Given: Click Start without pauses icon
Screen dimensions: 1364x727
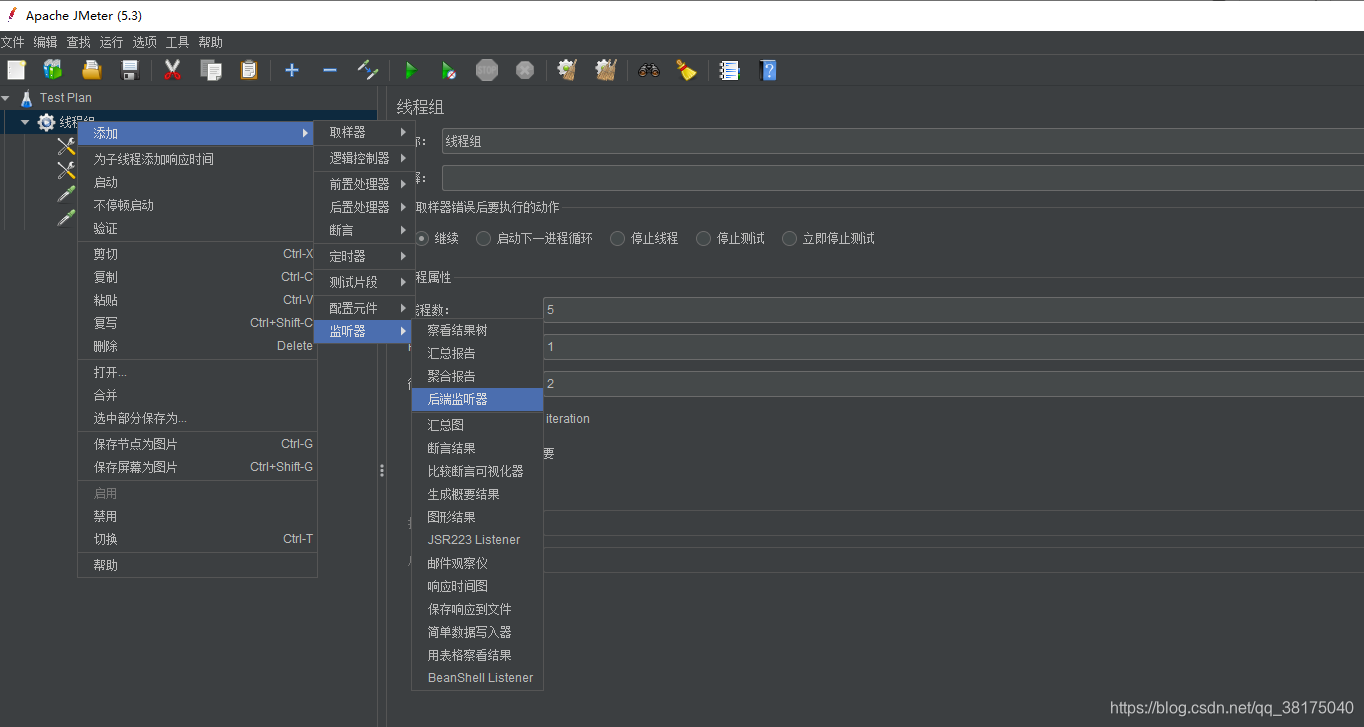Looking at the screenshot, I should pyautogui.click(x=448, y=70).
